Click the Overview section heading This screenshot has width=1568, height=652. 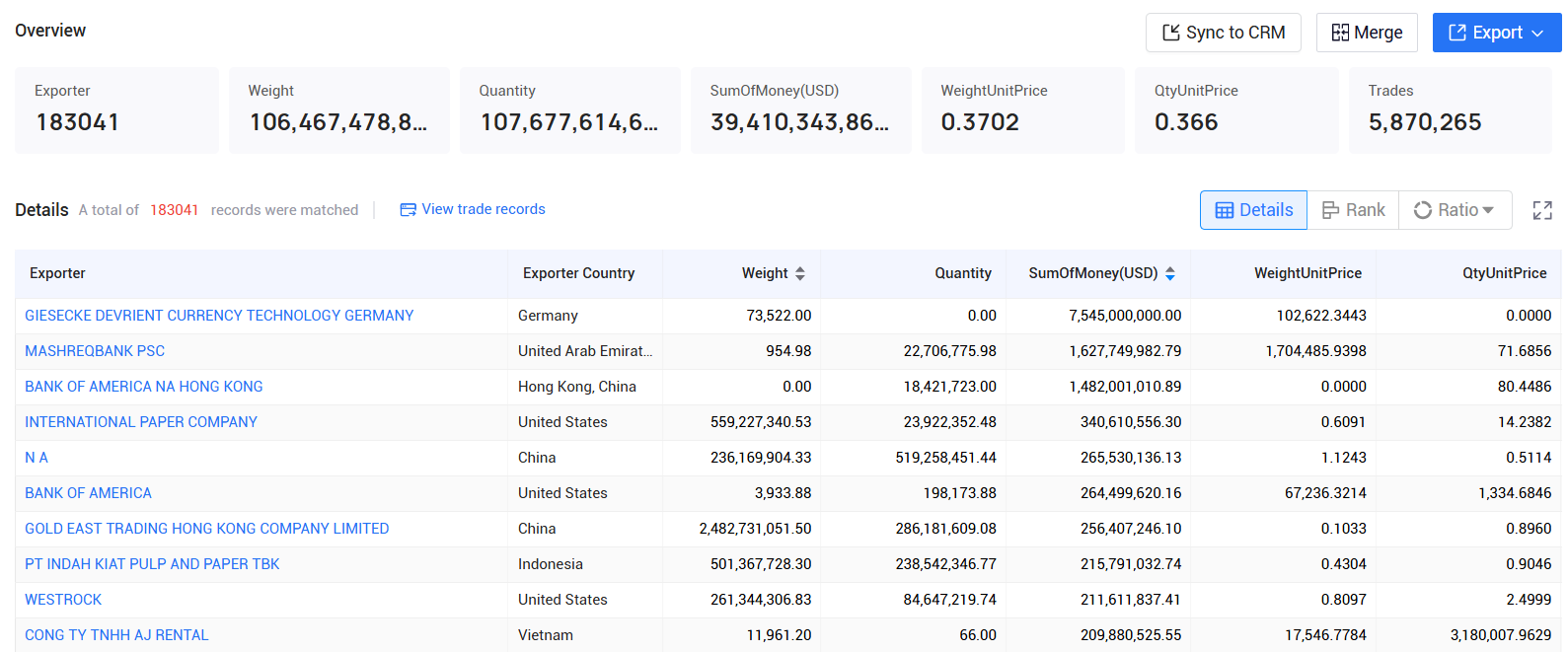pyautogui.click(x=50, y=31)
